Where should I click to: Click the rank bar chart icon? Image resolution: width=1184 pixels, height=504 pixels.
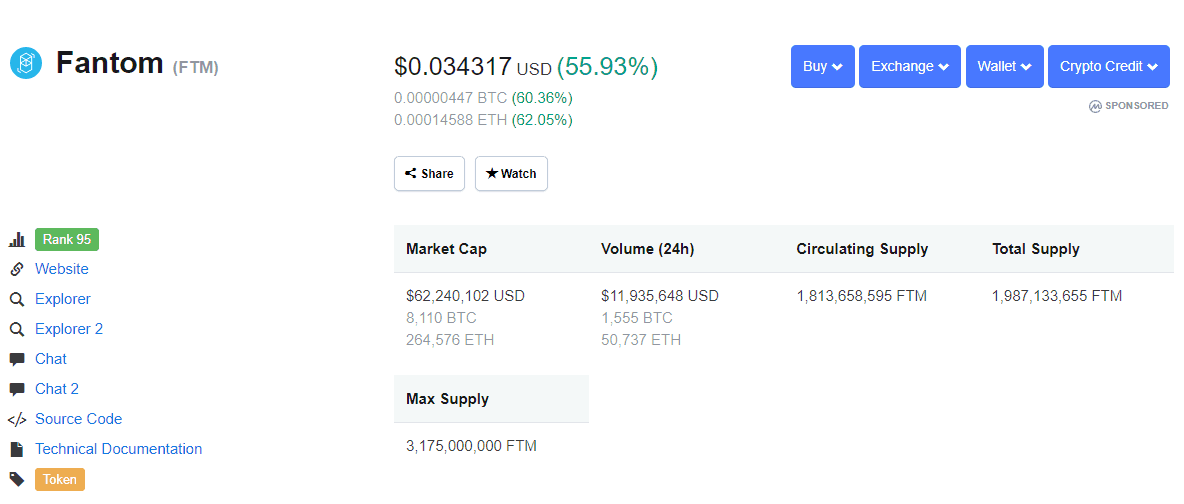(17, 240)
